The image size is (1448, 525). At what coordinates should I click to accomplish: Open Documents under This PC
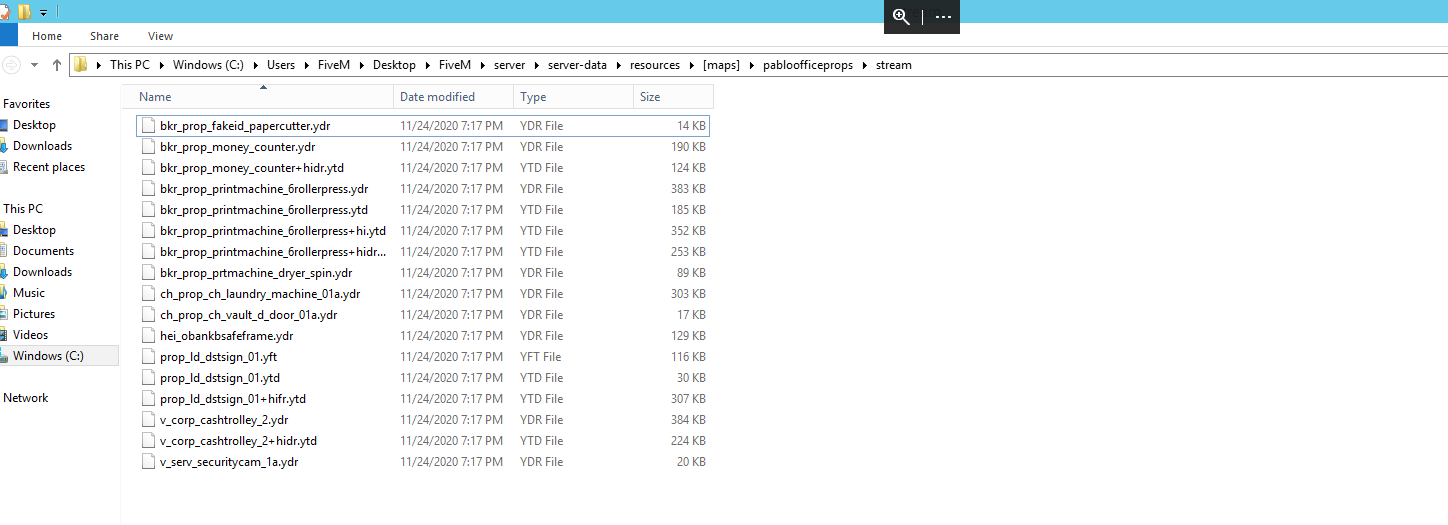coord(43,251)
